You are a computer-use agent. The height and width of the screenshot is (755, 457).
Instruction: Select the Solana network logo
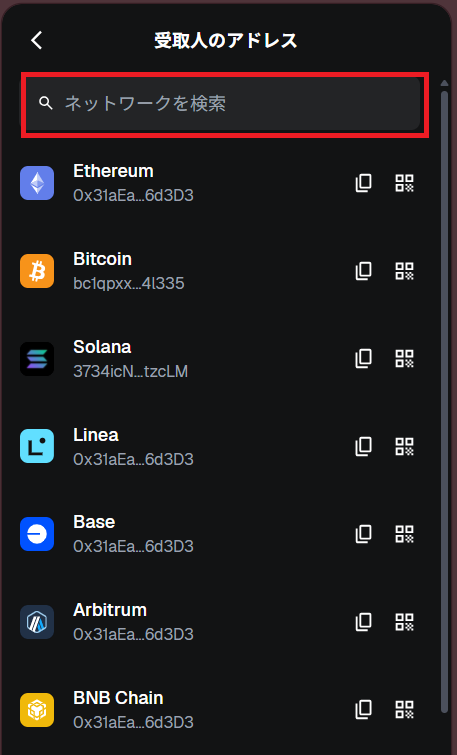(37, 359)
